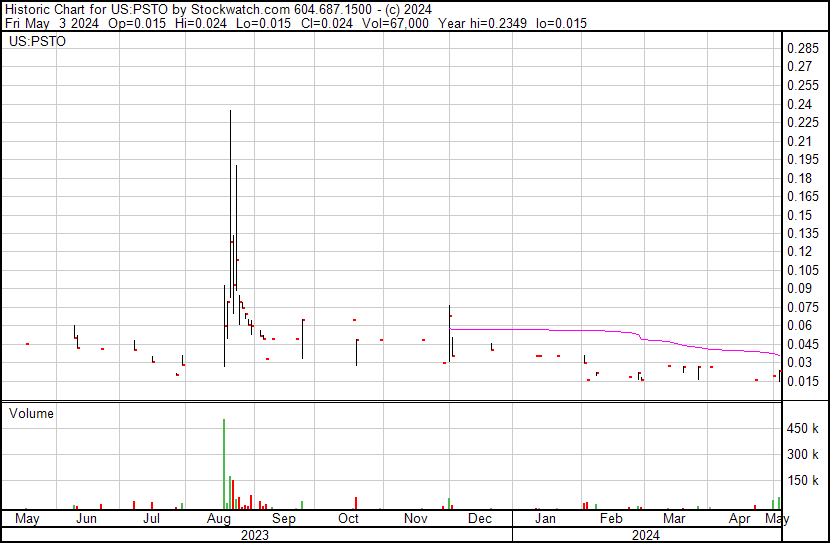
Task: Click the Mar month label
Action: (x=674, y=518)
